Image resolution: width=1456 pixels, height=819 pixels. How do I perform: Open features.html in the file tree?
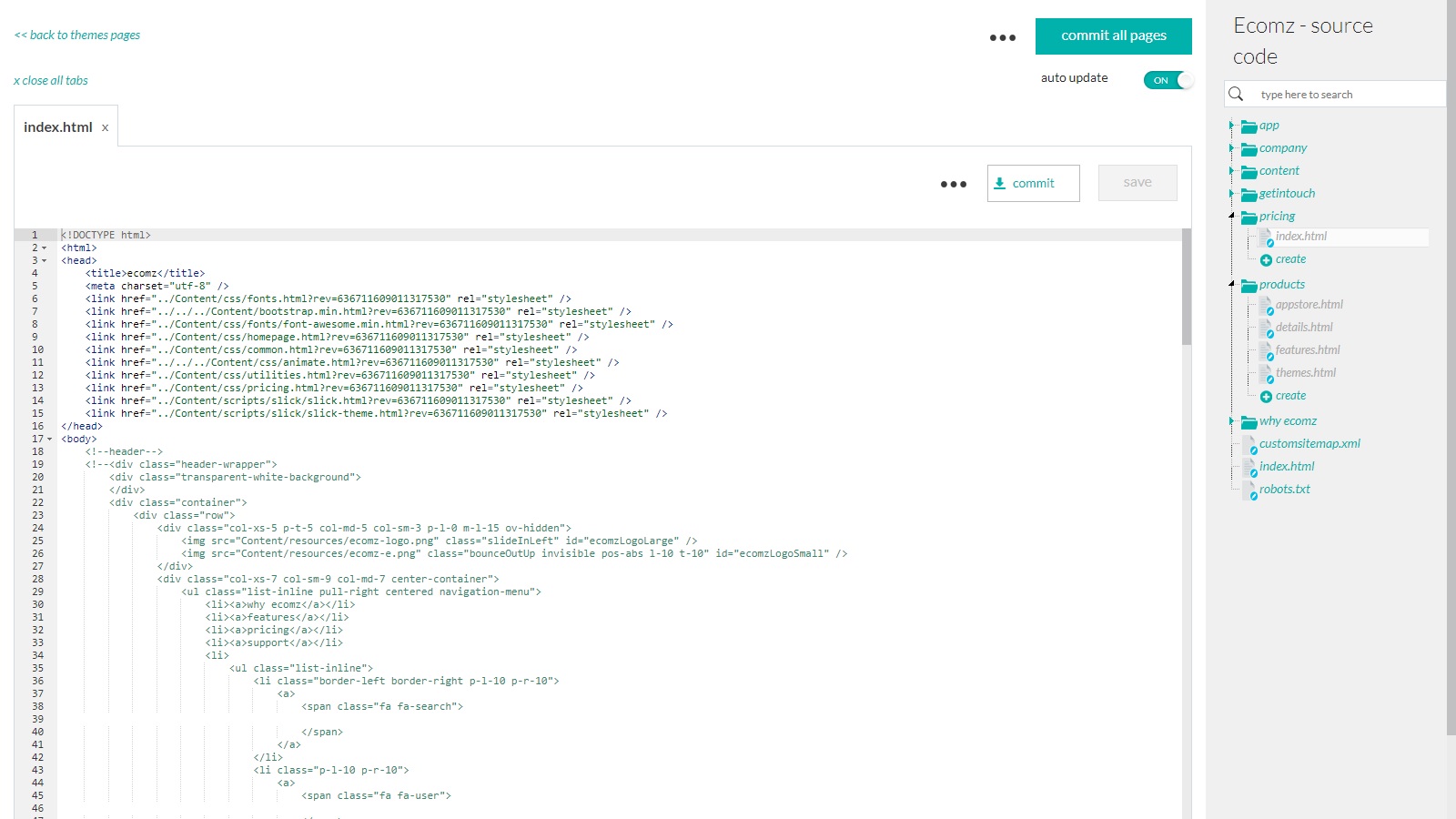pos(1308,350)
